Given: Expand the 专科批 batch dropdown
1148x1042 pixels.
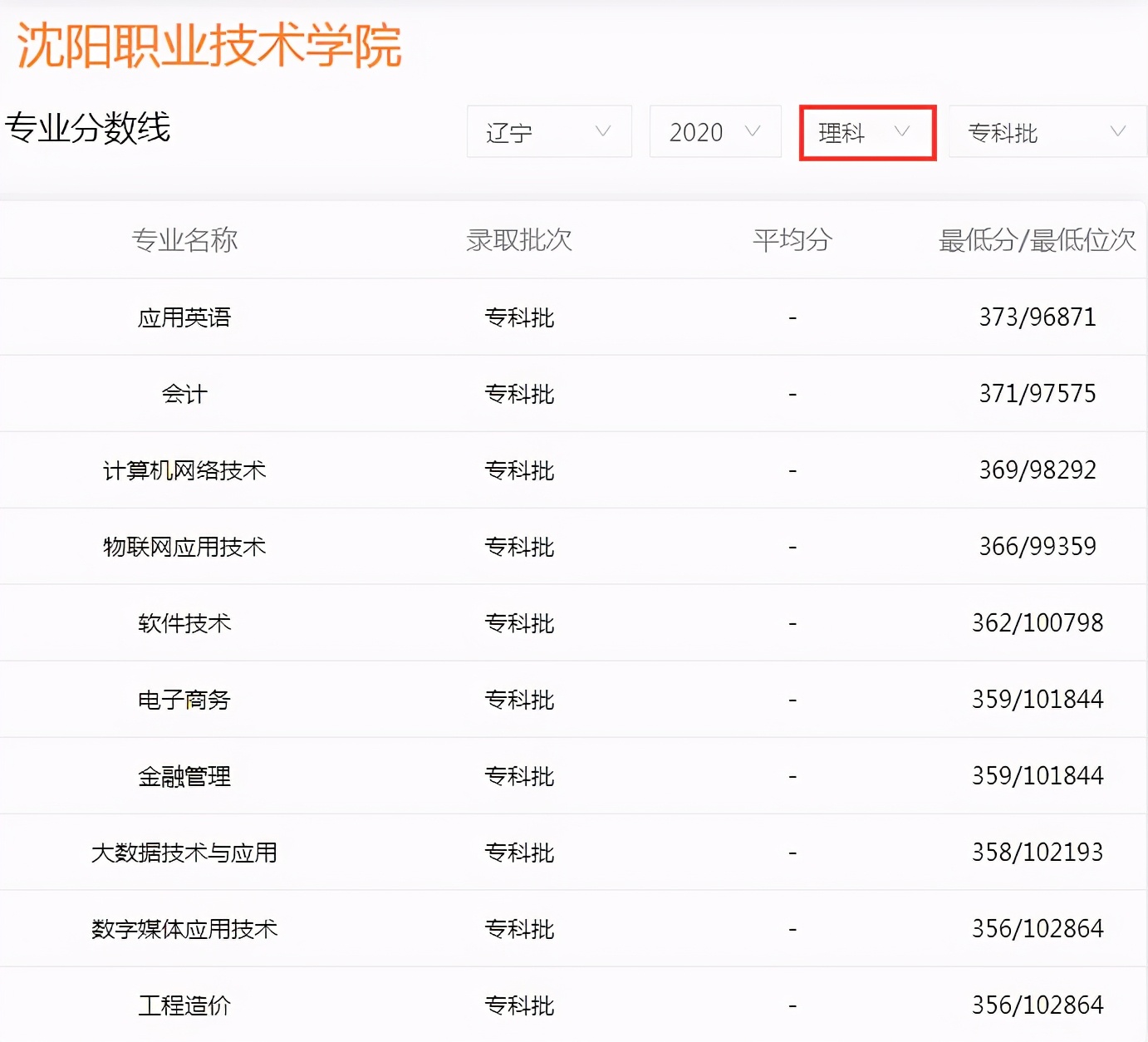Looking at the screenshot, I should [x=1047, y=131].
